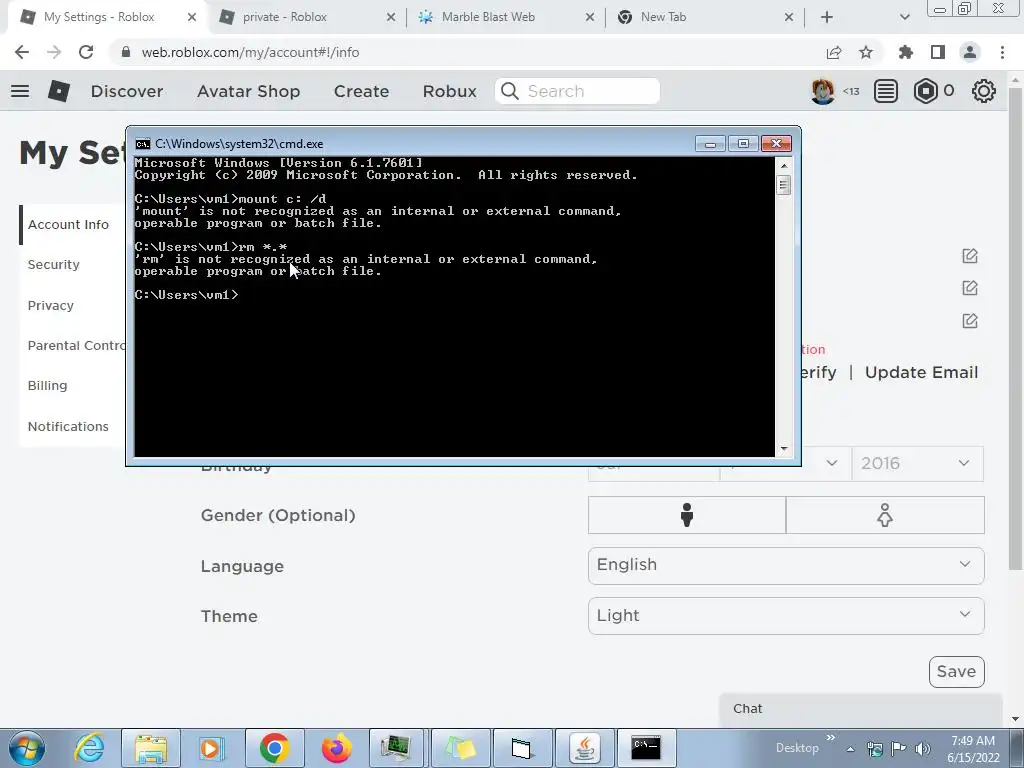This screenshot has width=1024, height=768.
Task: Select the female gender option
Action: tap(885, 515)
